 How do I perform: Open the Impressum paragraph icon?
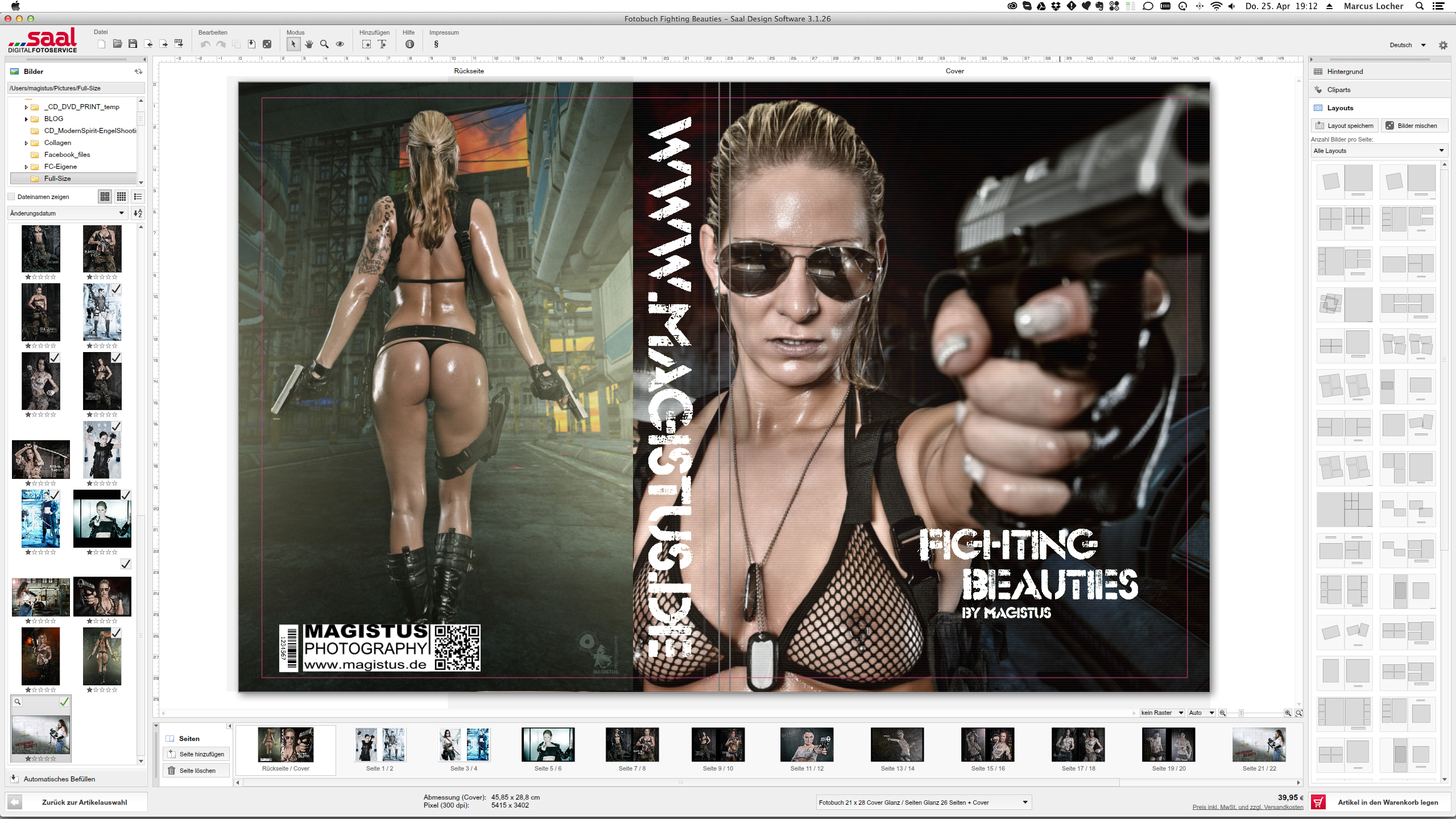click(436, 44)
